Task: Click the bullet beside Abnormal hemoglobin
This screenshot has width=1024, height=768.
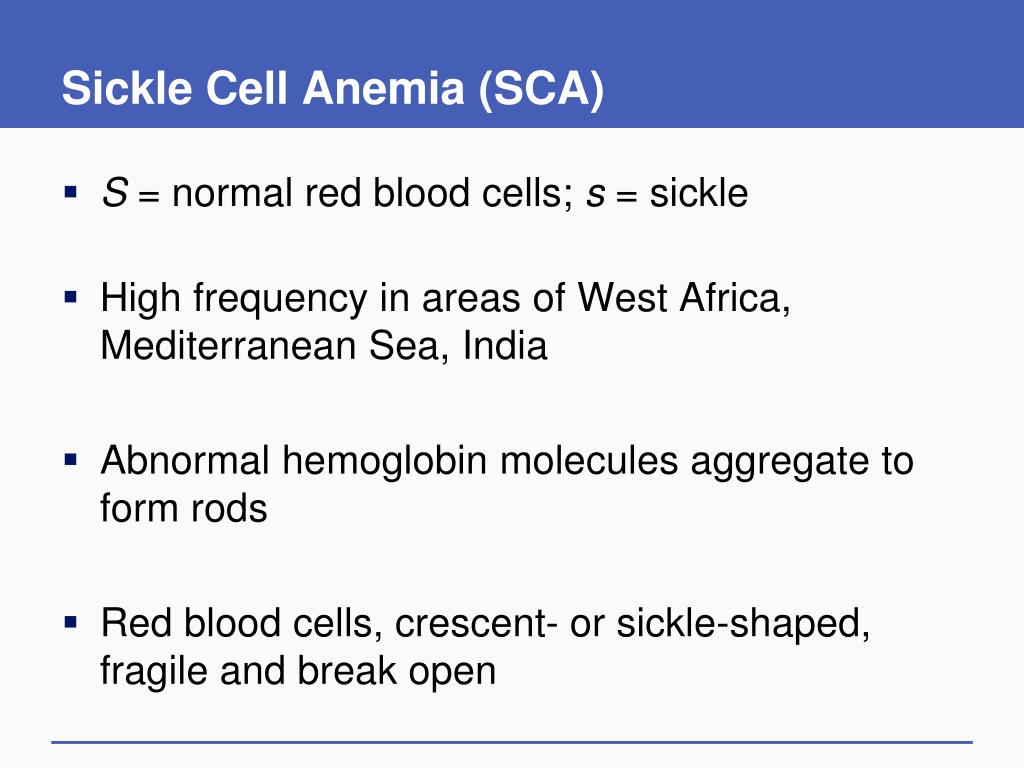Action: 71,460
